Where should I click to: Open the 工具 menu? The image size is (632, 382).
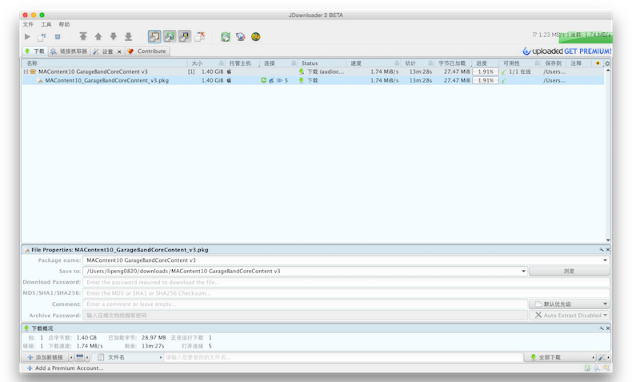(46, 25)
